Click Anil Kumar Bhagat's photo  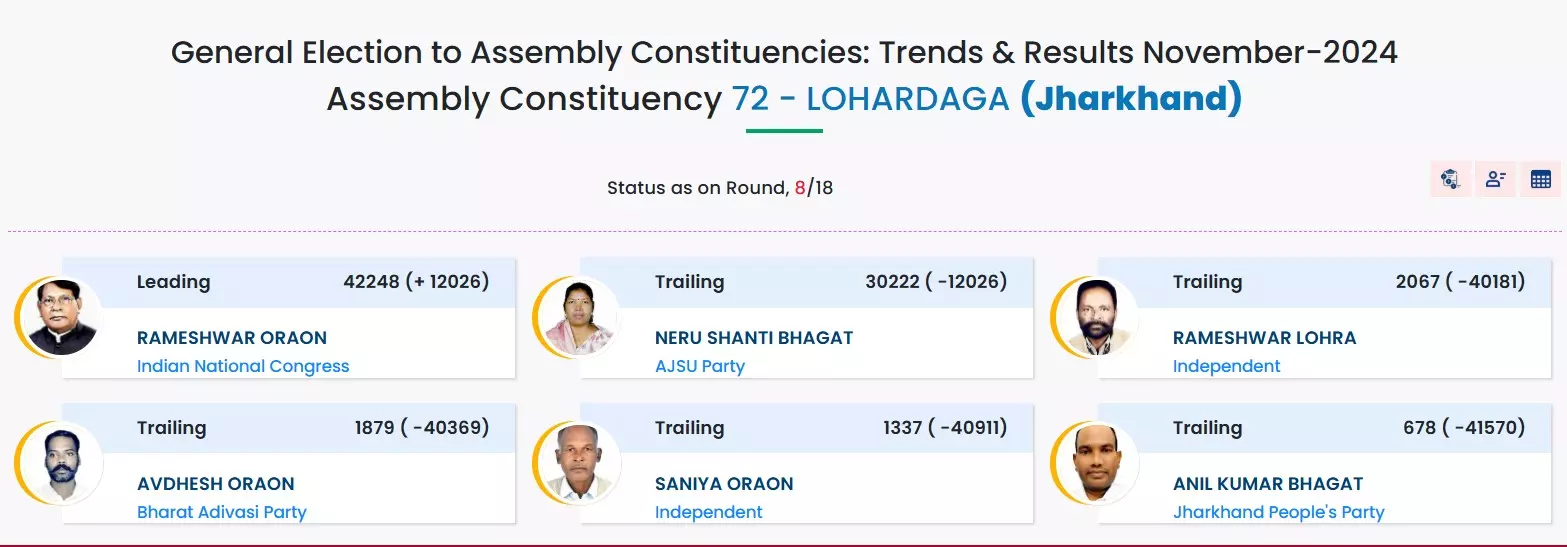coord(1098,464)
